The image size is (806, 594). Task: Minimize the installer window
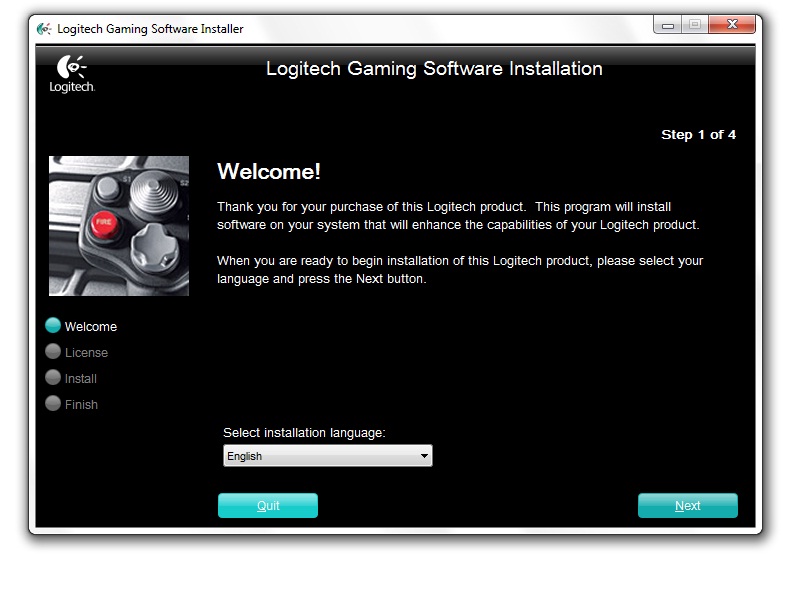(668, 25)
